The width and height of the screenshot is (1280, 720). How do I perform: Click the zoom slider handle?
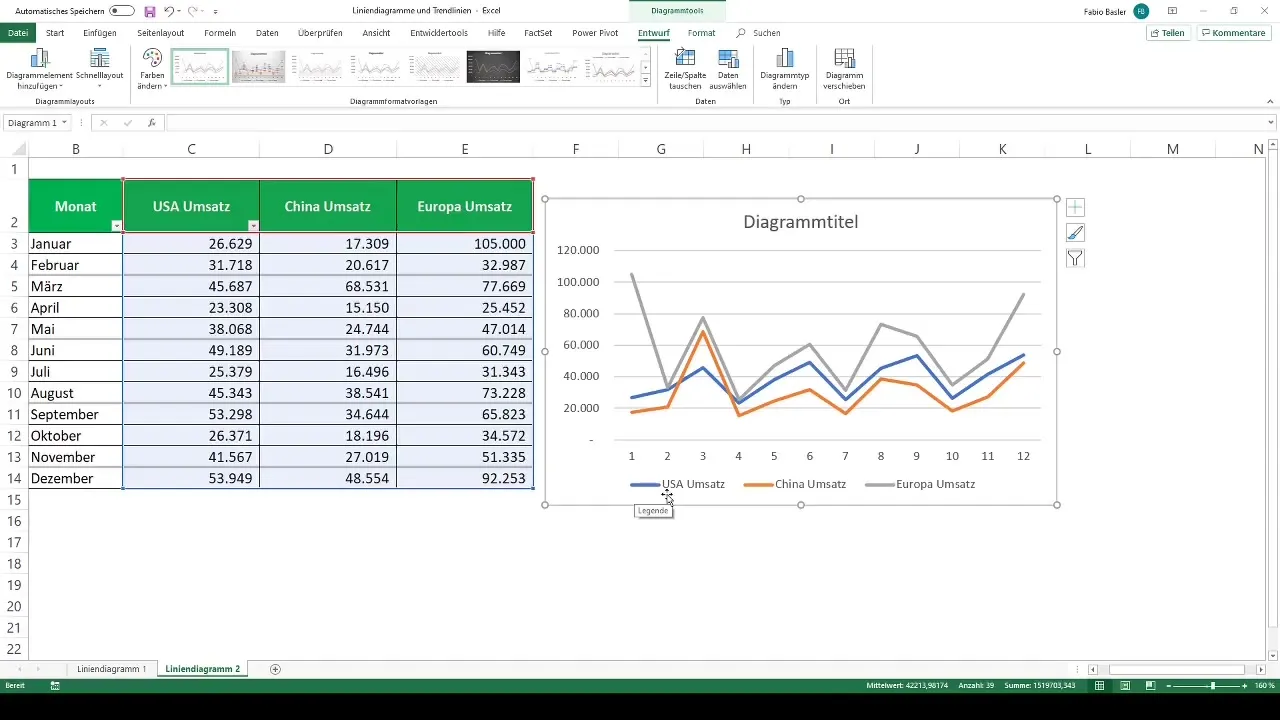click(x=1213, y=686)
